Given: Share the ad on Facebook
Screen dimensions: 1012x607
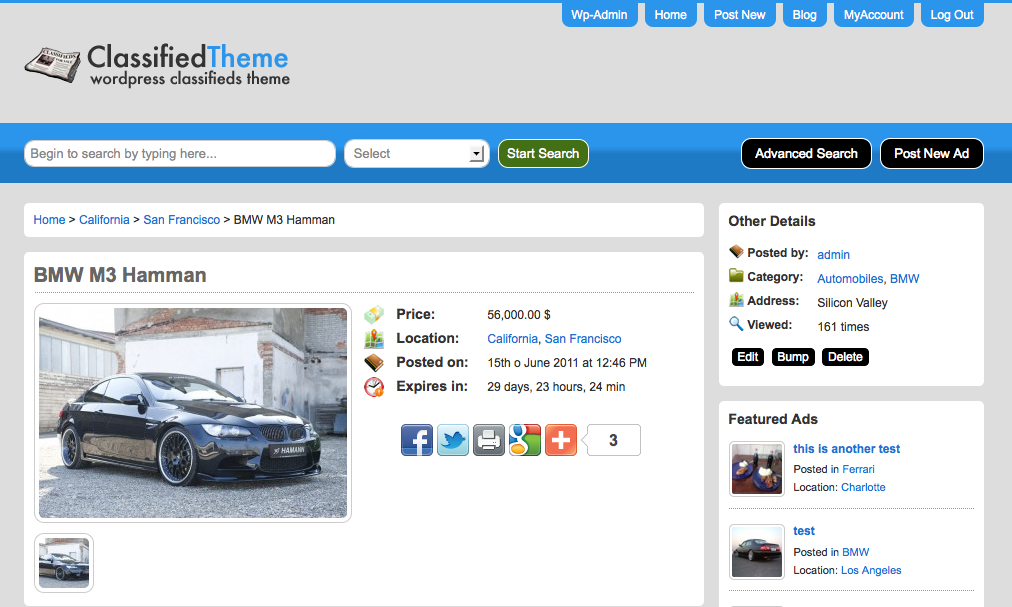Looking at the screenshot, I should [x=417, y=440].
